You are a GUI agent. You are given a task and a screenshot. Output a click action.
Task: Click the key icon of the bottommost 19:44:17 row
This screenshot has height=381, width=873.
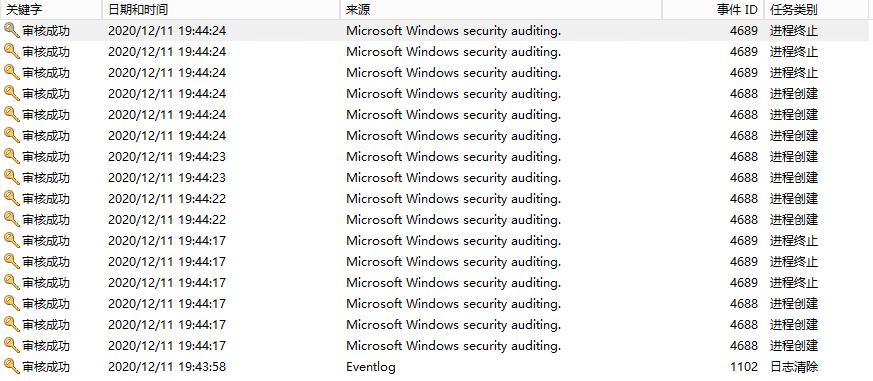pyautogui.click(x=12, y=345)
